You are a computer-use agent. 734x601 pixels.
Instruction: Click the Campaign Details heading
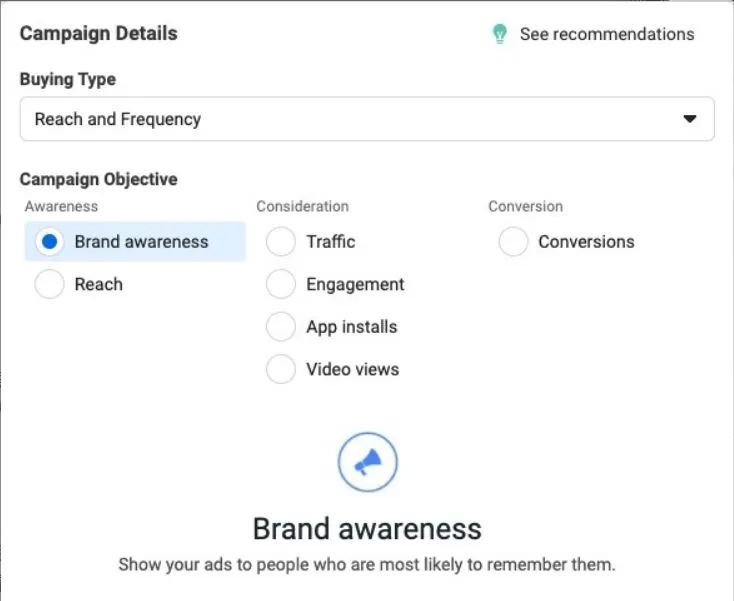(x=98, y=33)
